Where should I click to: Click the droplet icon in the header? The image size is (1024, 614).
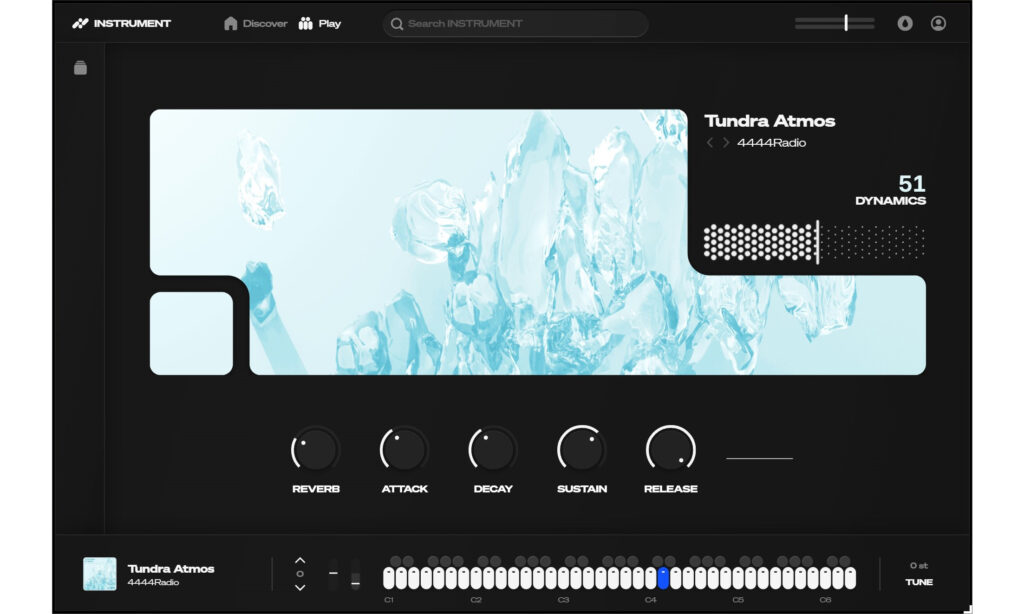pyautogui.click(x=905, y=23)
